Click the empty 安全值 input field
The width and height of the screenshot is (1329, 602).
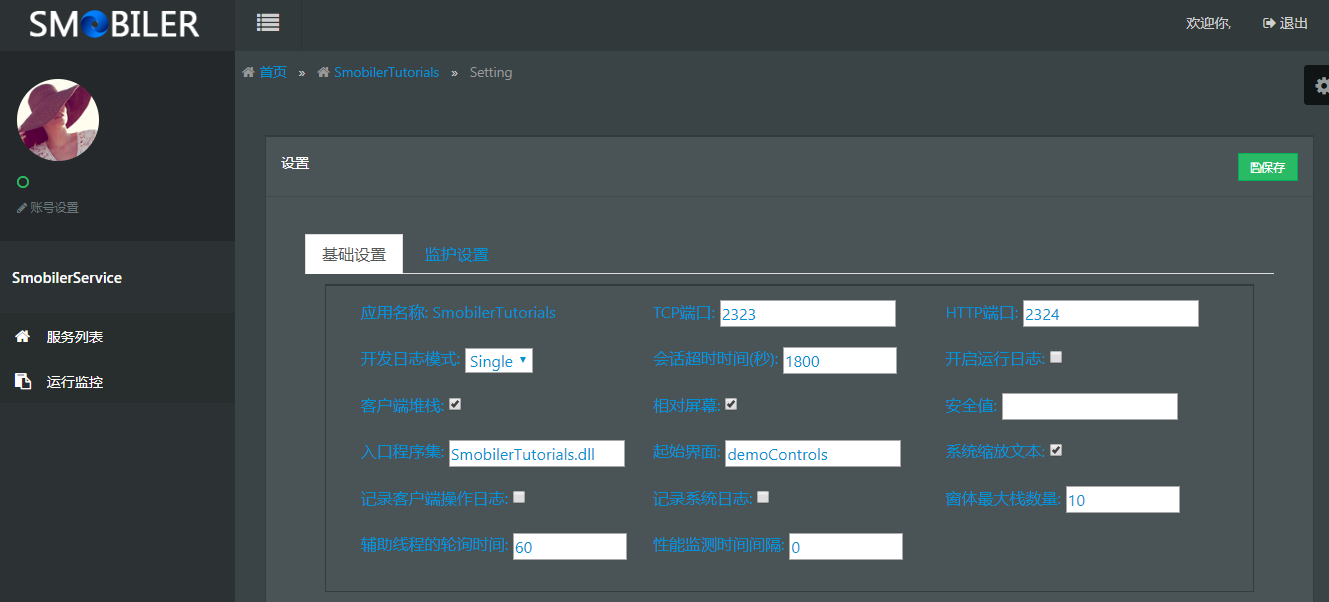click(x=1090, y=407)
